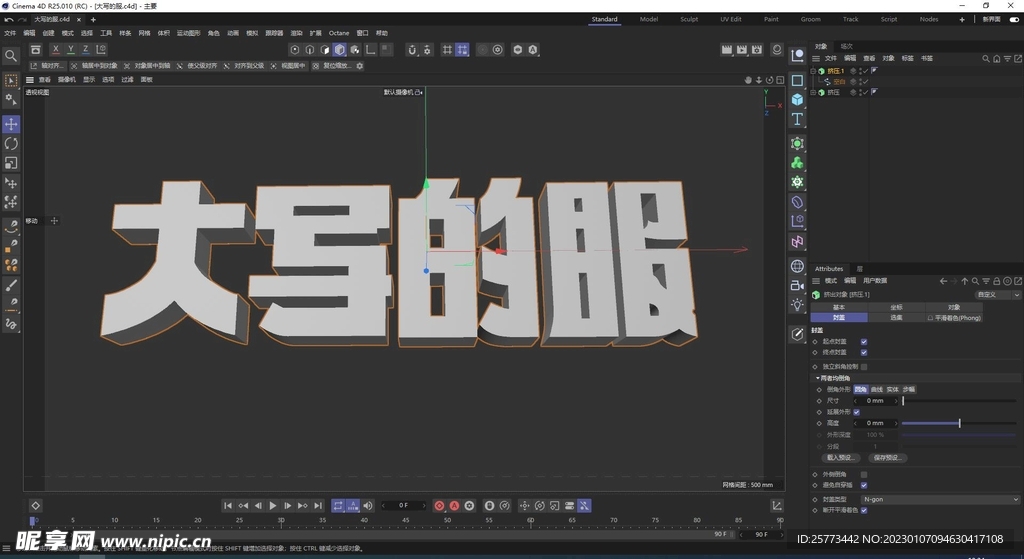The image size is (1024, 559).
Task: Click the Attributes search magnifier icon
Action: pos(975,281)
